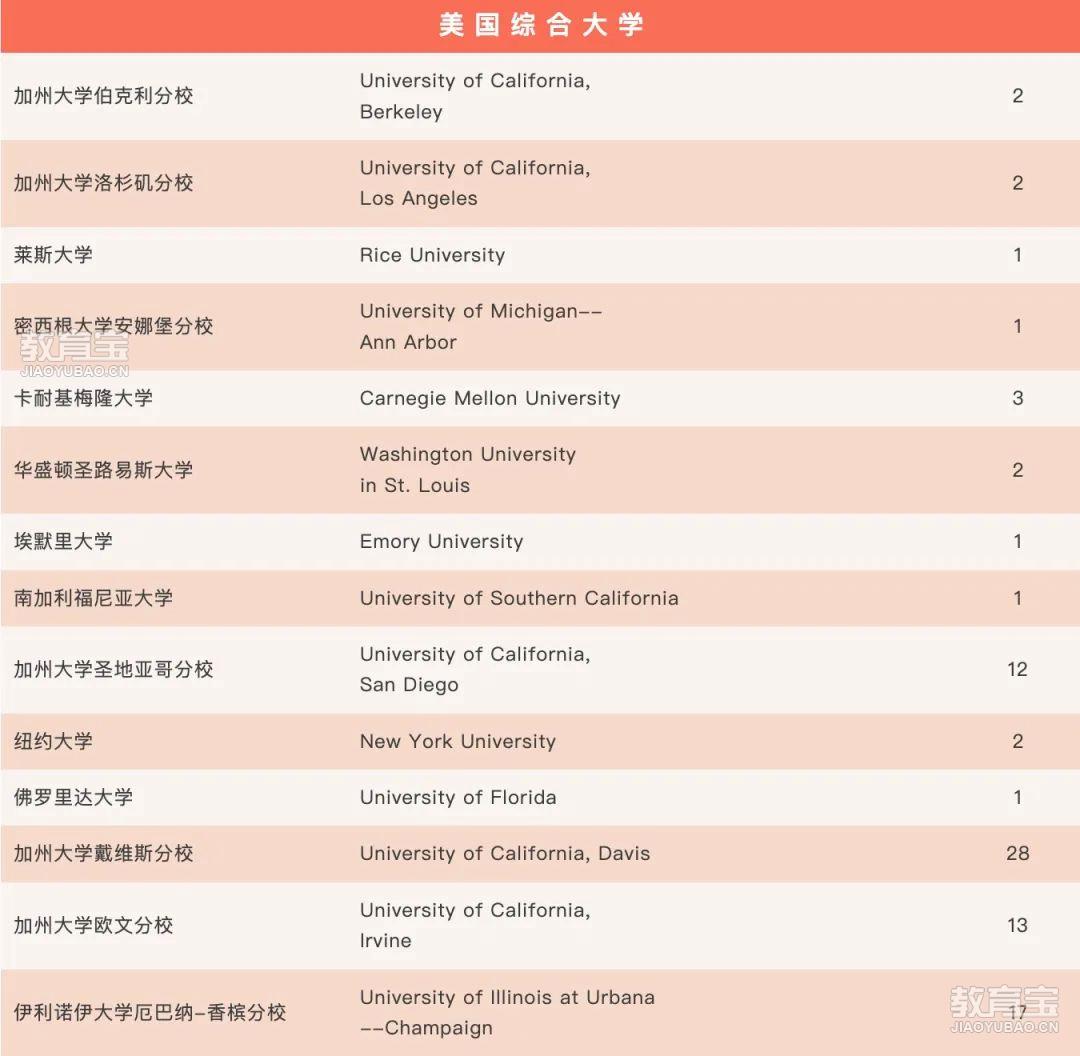
Task: Click "University of Southern California" text
Action: [519, 598]
